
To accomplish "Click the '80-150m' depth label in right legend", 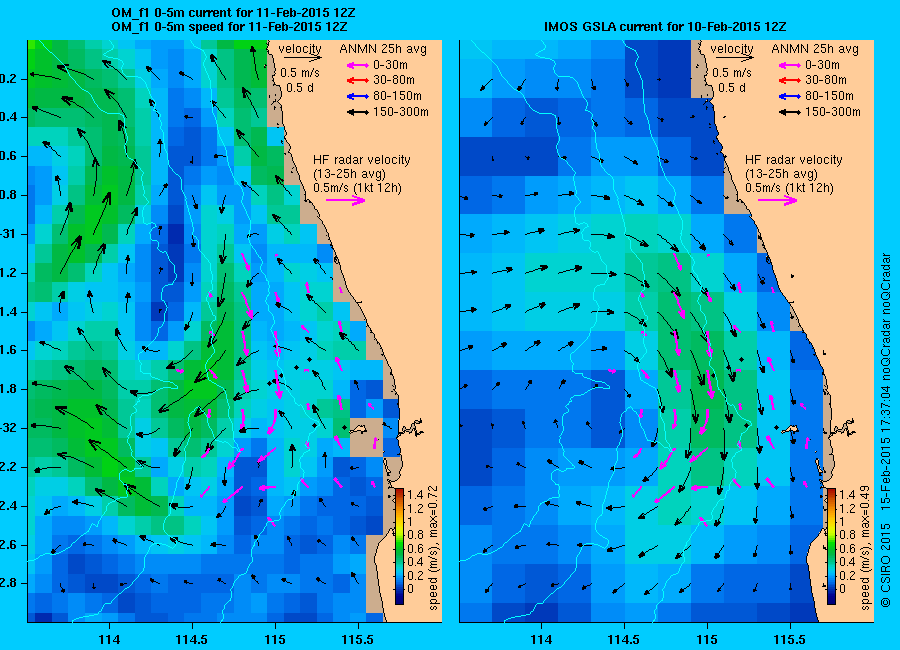I will 829,96.
